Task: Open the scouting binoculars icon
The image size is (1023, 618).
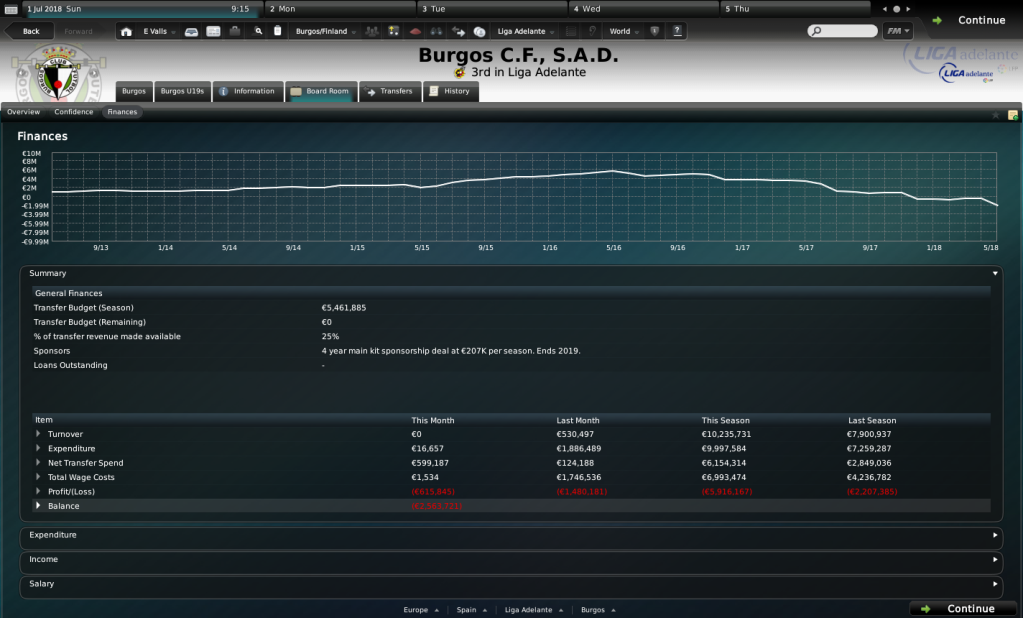Action: click(436, 31)
